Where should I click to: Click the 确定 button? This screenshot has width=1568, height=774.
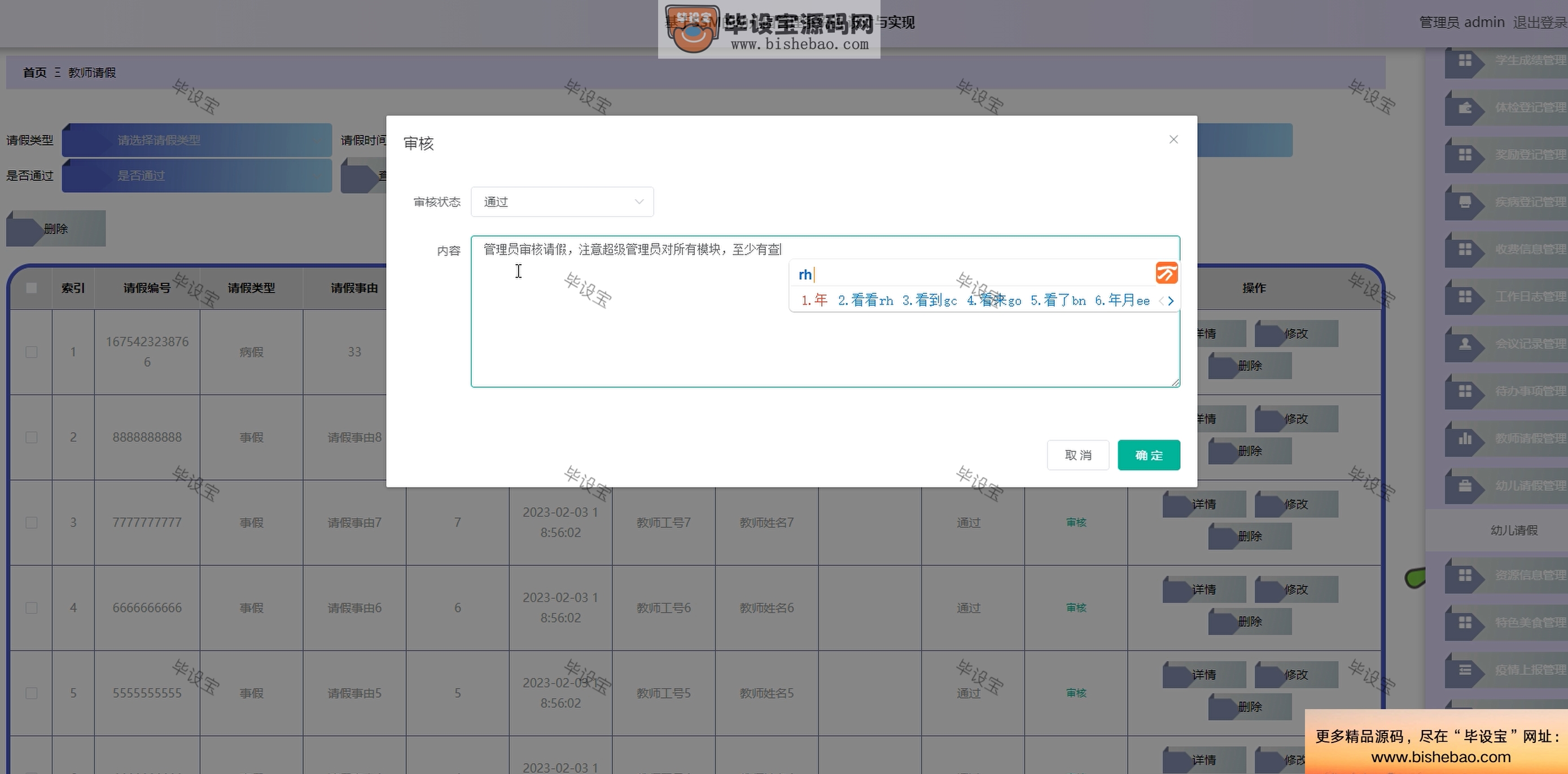[x=1149, y=455]
